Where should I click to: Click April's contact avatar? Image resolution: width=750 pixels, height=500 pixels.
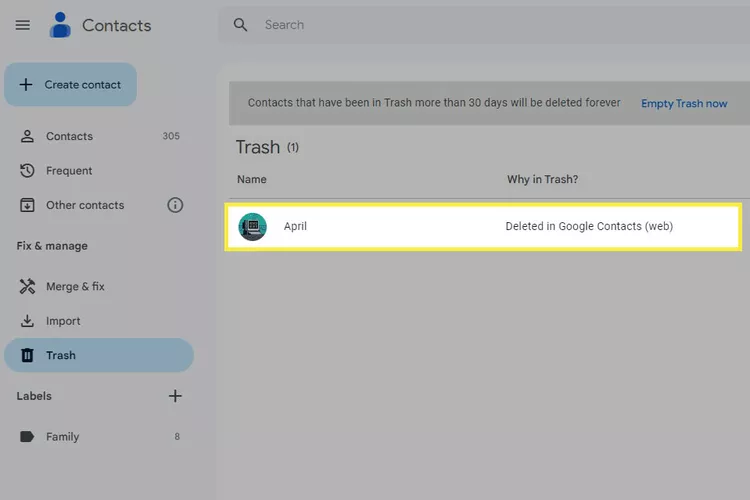point(253,227)
